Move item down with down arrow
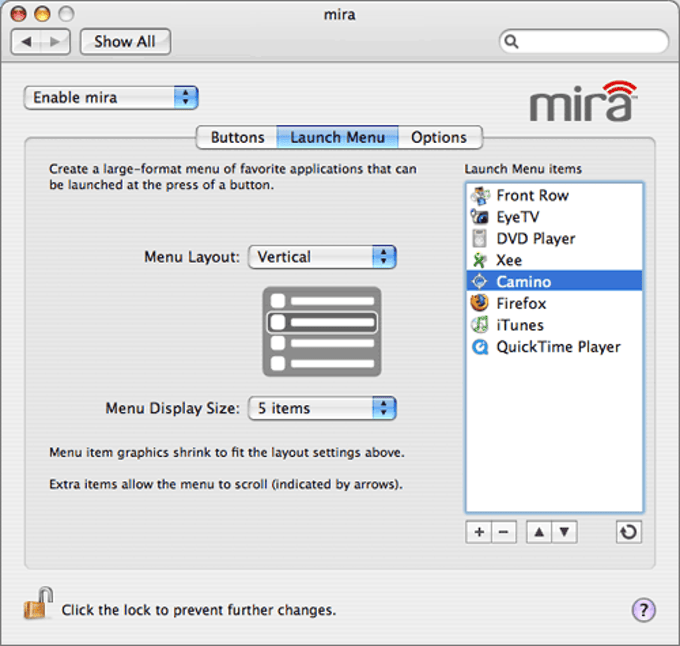Viewport: 680px width, 646px height. 564,532
